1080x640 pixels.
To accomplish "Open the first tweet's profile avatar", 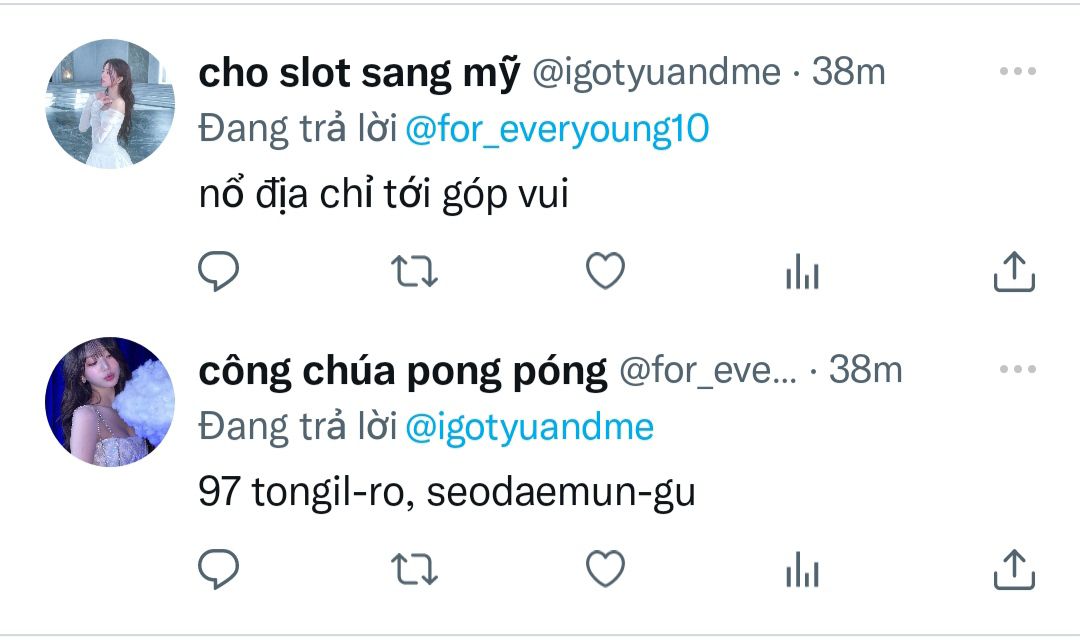I will (x=110, y=104).
